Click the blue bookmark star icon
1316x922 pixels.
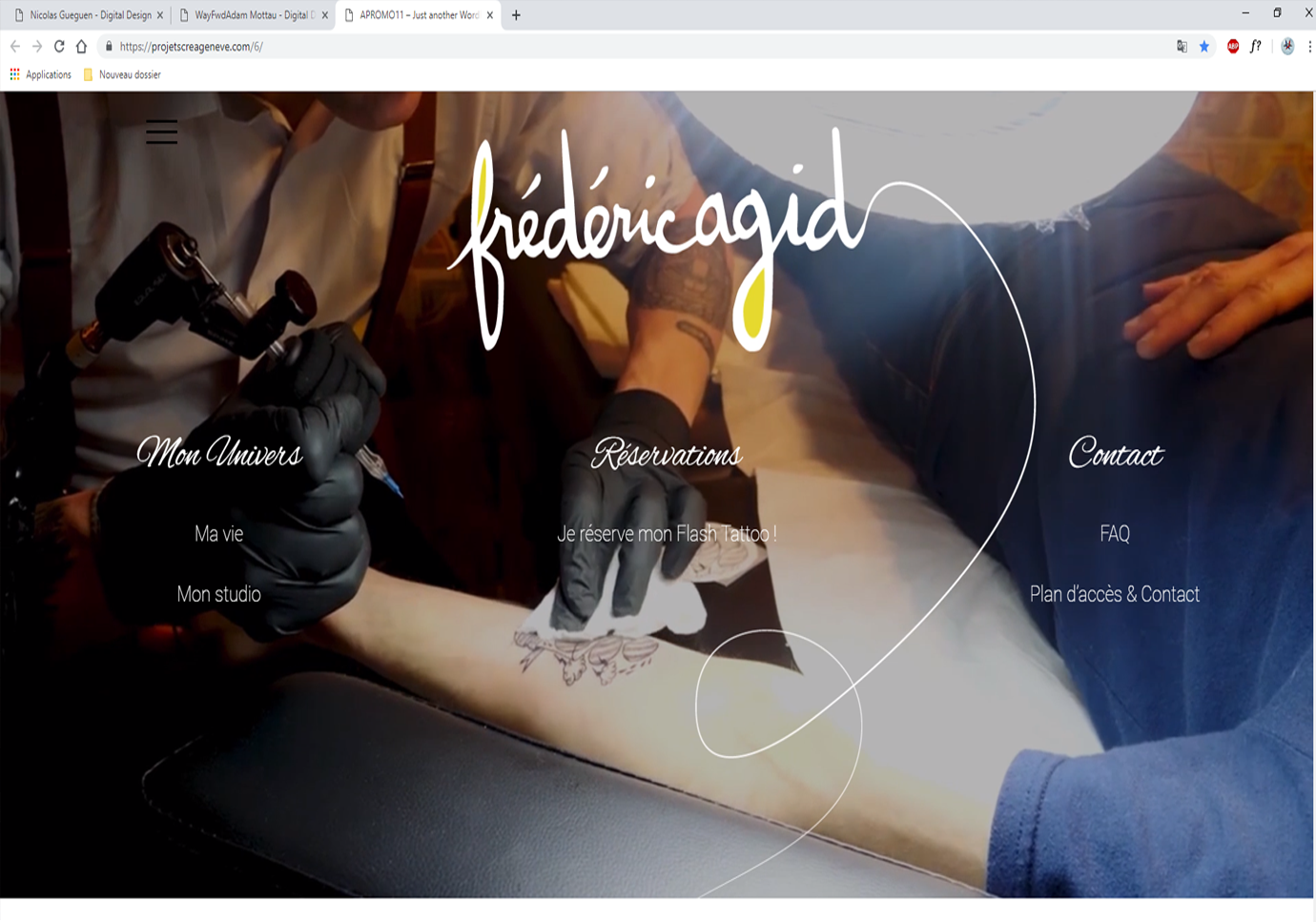[x=1204, y=47]
